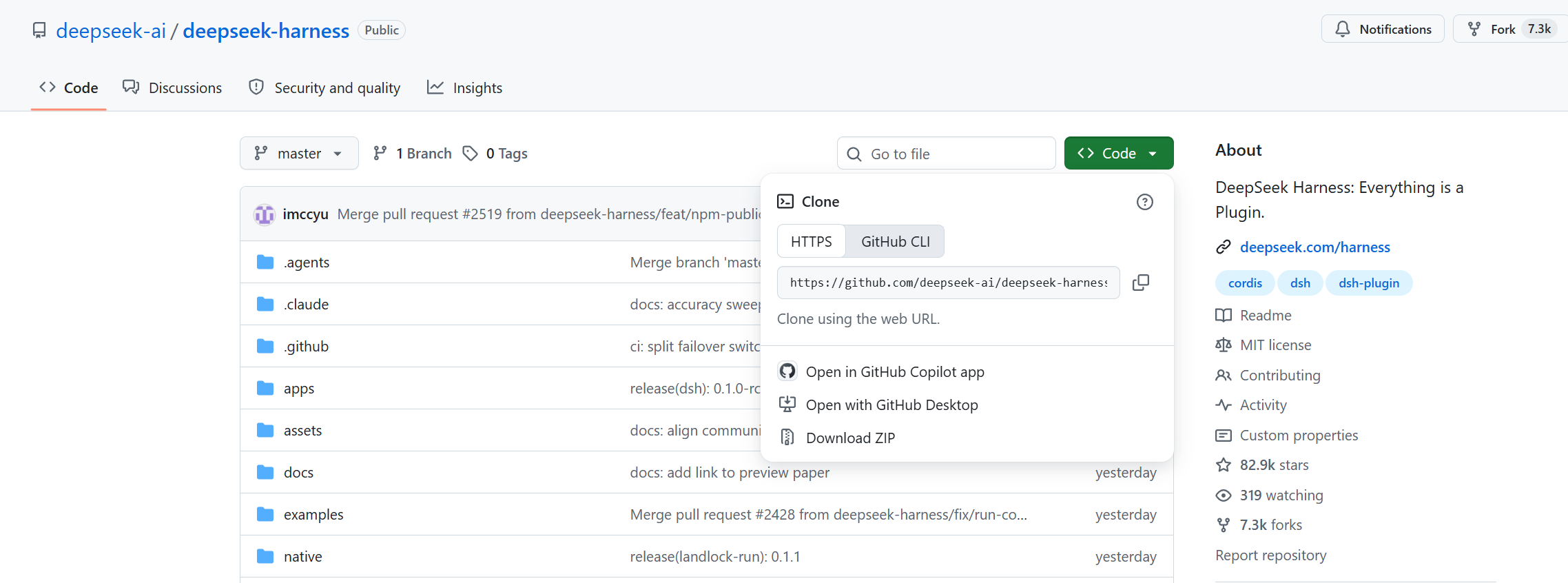Focus the Go to file search field
This screenshot has height=583, width=1568.
coord(947,153)
